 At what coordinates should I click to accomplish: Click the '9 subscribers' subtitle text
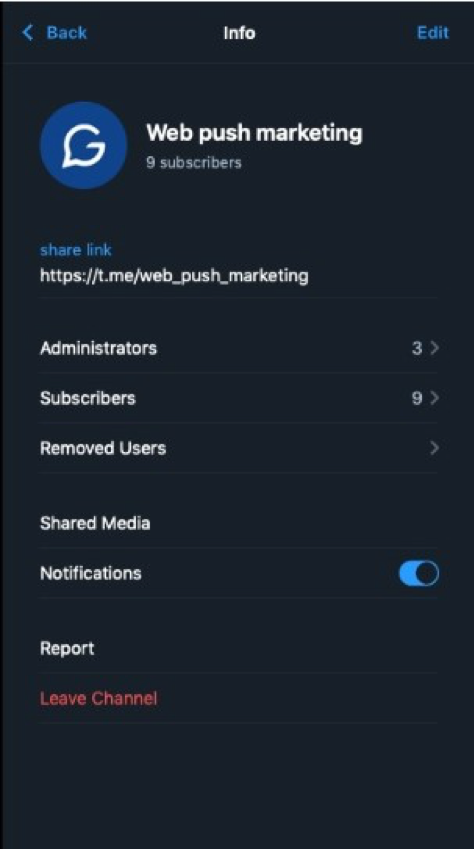(194, 162)
